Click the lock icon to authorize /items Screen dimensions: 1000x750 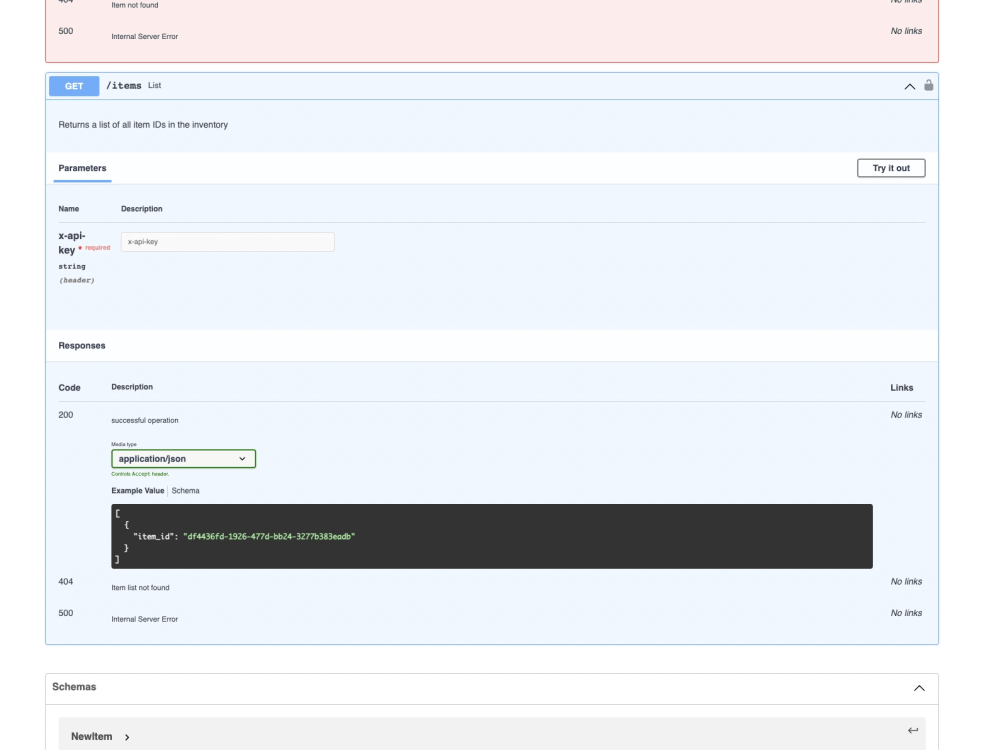point(928,86)
